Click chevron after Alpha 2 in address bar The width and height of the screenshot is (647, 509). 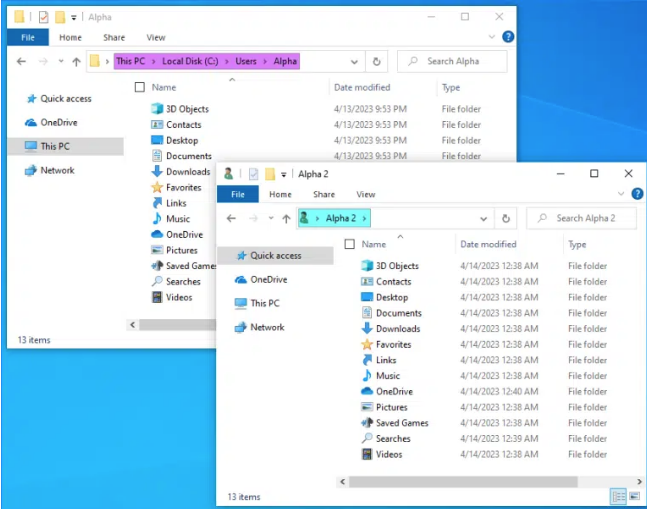[x=364, y=219]
